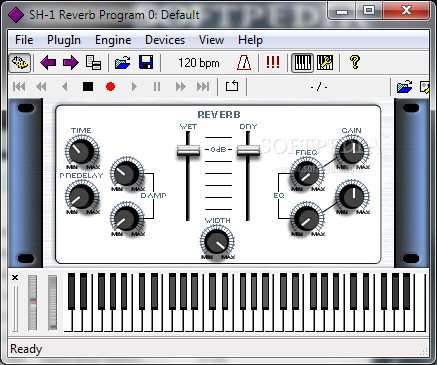The image size is (437, 365).
Task: Click the WIDTH knob
Action: point(217,242)
